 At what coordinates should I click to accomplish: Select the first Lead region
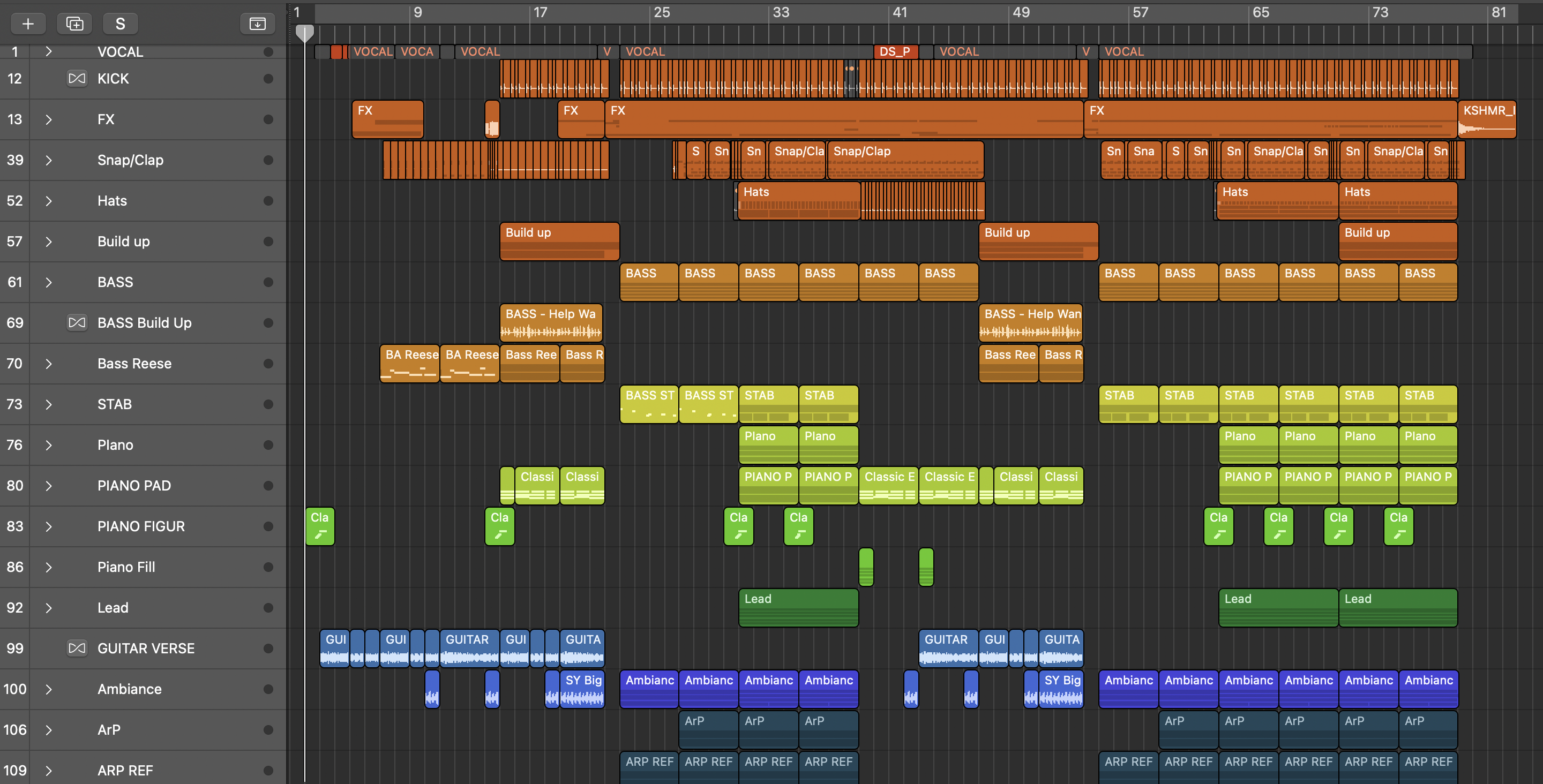pos(798,608)
